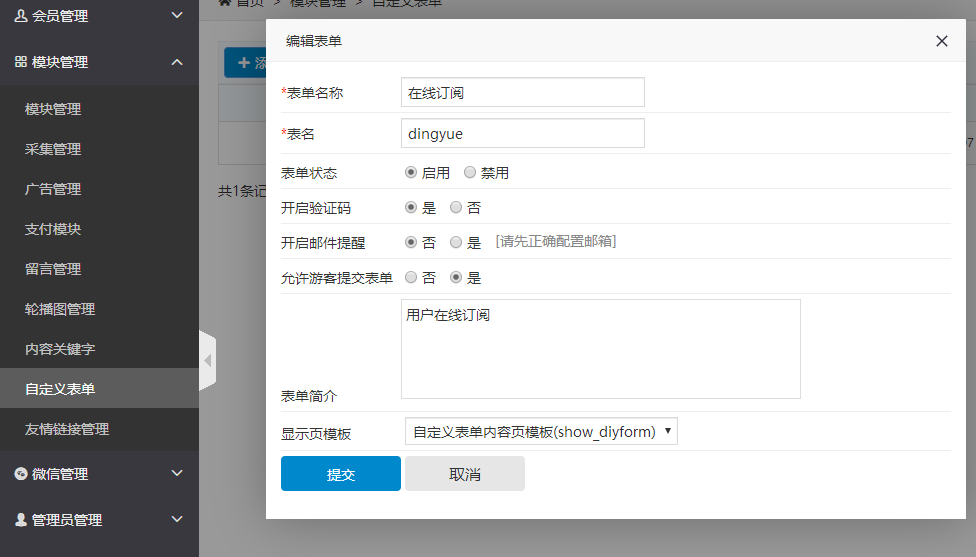Click the 表单名称 input field

point(522,93)
